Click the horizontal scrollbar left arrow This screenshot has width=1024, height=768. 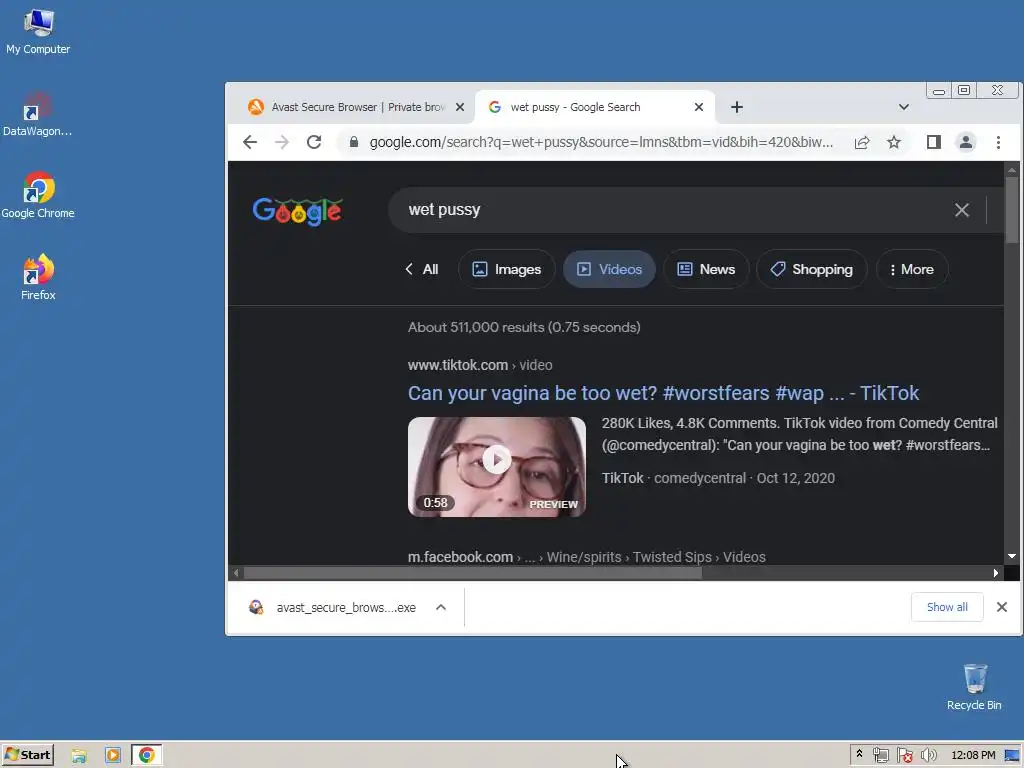pyautogui.click(x=236, y=573)
